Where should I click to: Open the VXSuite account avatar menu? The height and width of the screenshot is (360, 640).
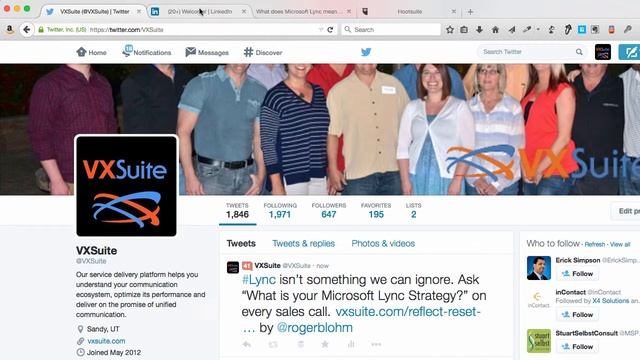pos(603,52)
